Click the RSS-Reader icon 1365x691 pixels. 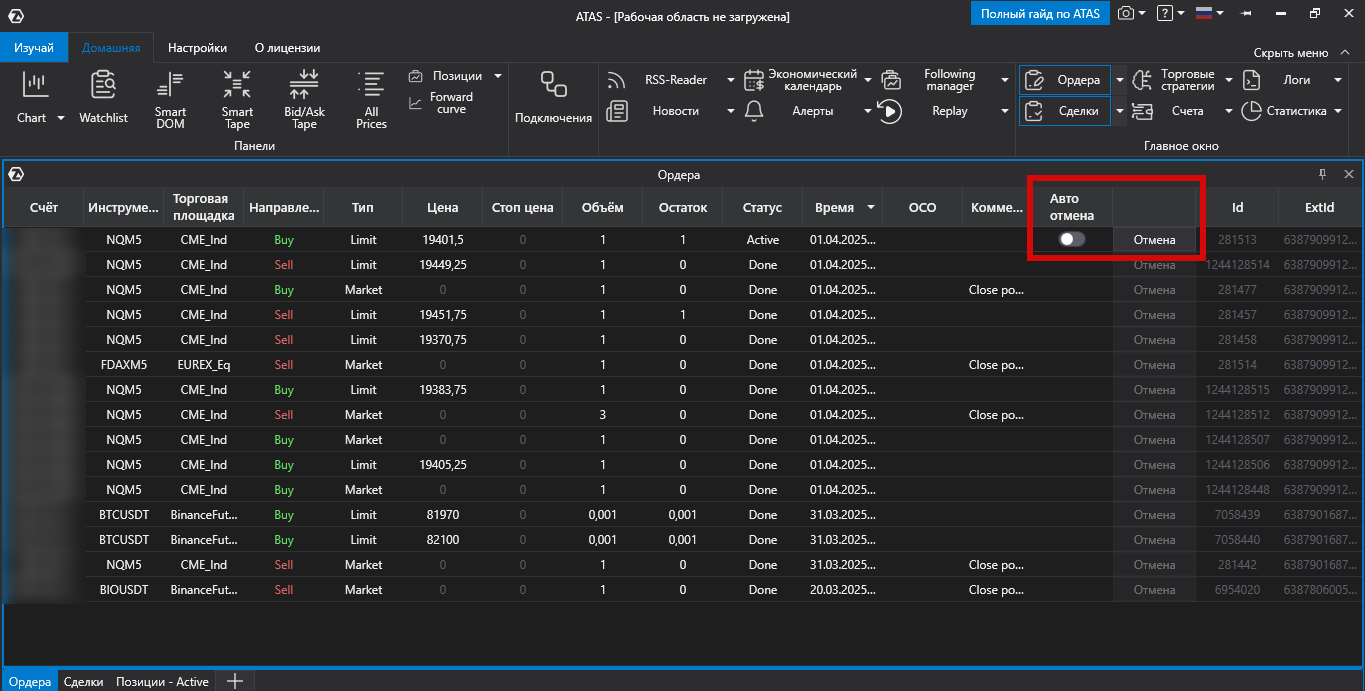click(617, 80)
